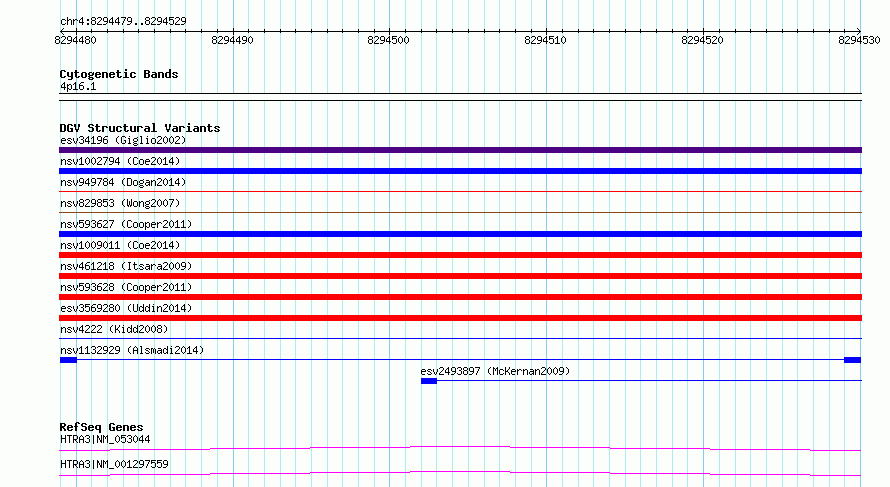Select the red esv3569280 variant bar
Image resolution: width=890 pixels, height=487 pixels.
click(460, 318)
